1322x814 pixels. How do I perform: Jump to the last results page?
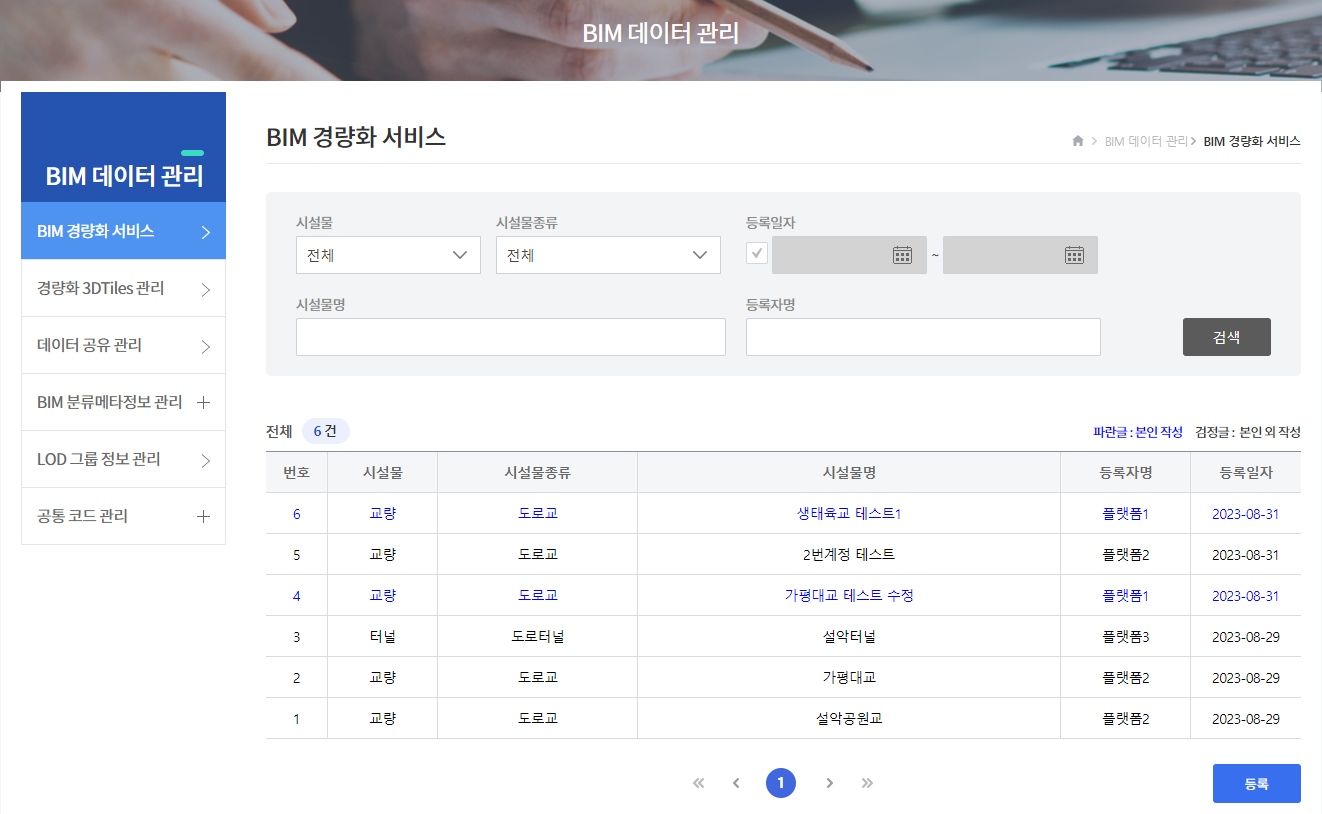(x=867, y=783)
